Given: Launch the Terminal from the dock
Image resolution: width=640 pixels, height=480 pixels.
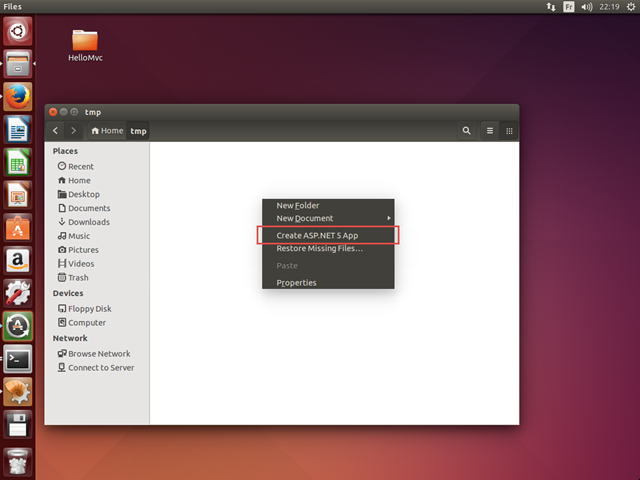Looking at the screenshot, I should point(18,359).
